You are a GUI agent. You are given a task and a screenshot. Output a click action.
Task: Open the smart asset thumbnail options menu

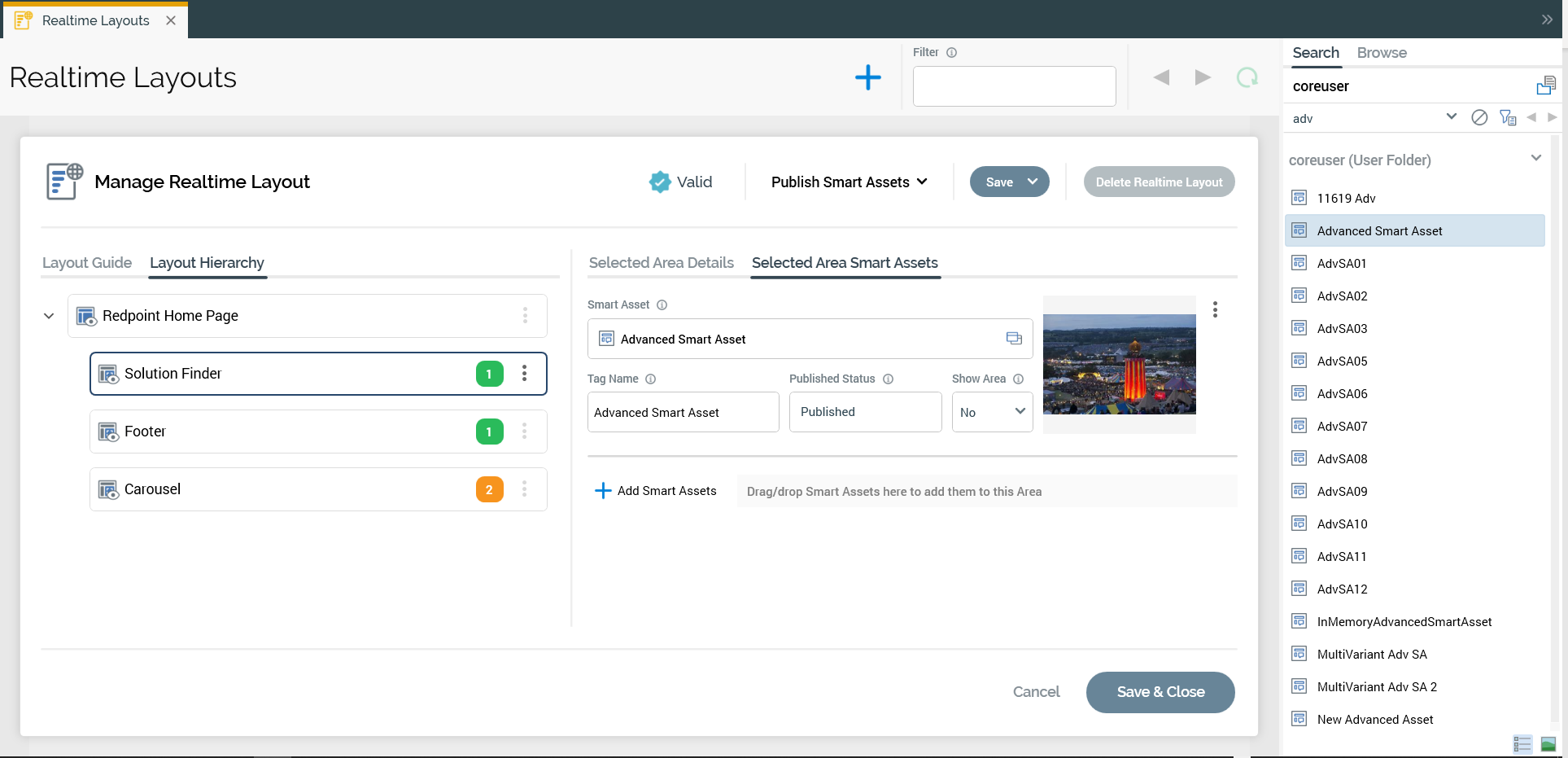(x=1215, y=309)
